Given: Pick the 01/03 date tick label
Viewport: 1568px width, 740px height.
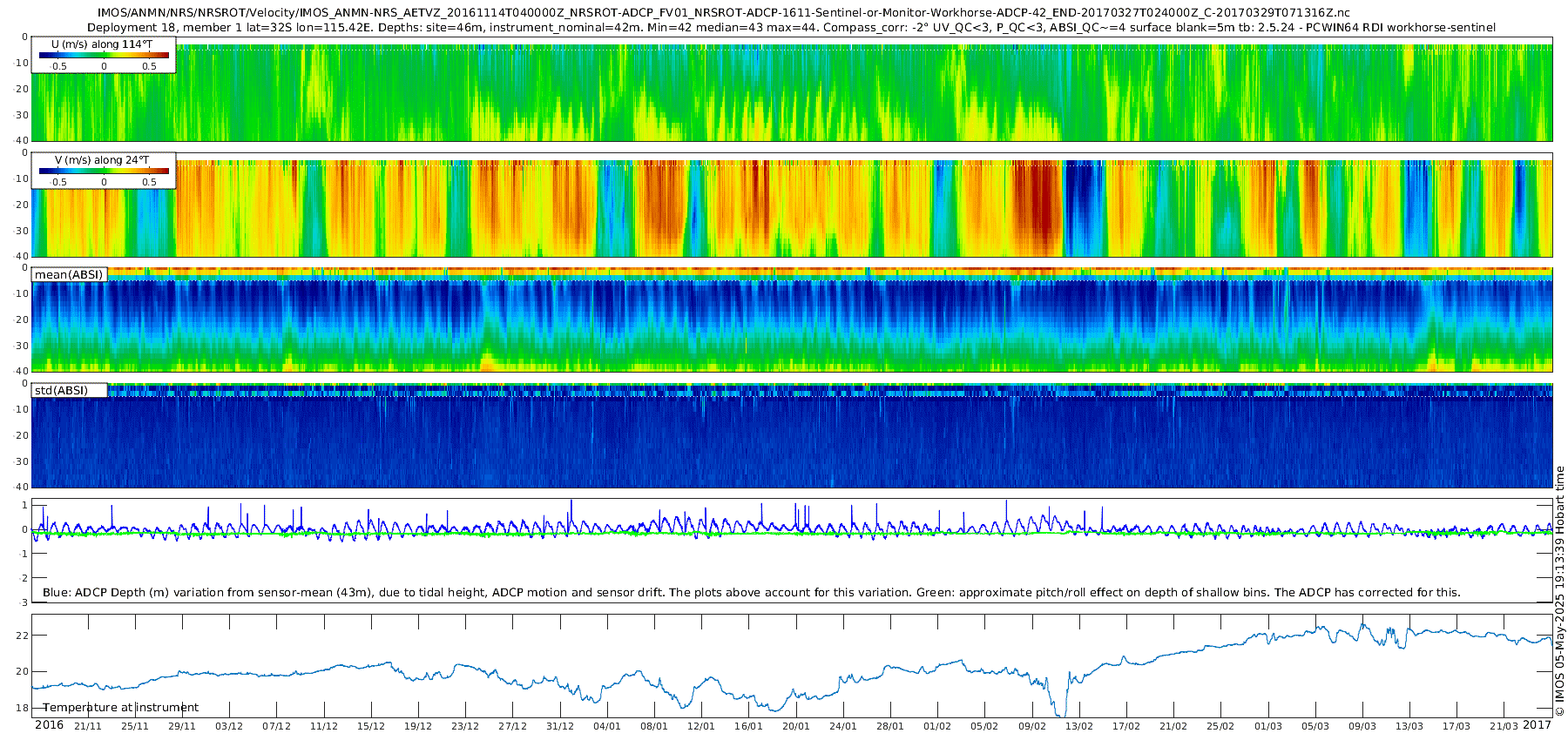Looking at the screenshot, I should [1267, 726].
